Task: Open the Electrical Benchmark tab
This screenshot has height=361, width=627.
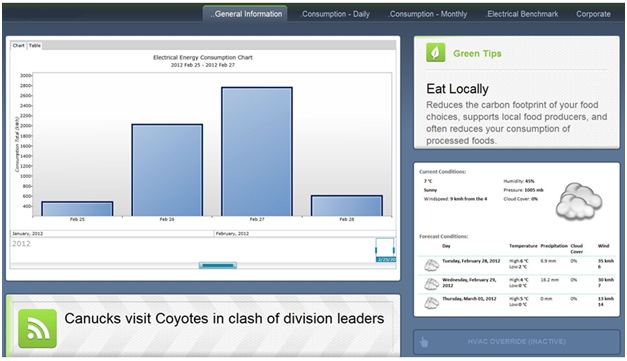Action: 522,14
